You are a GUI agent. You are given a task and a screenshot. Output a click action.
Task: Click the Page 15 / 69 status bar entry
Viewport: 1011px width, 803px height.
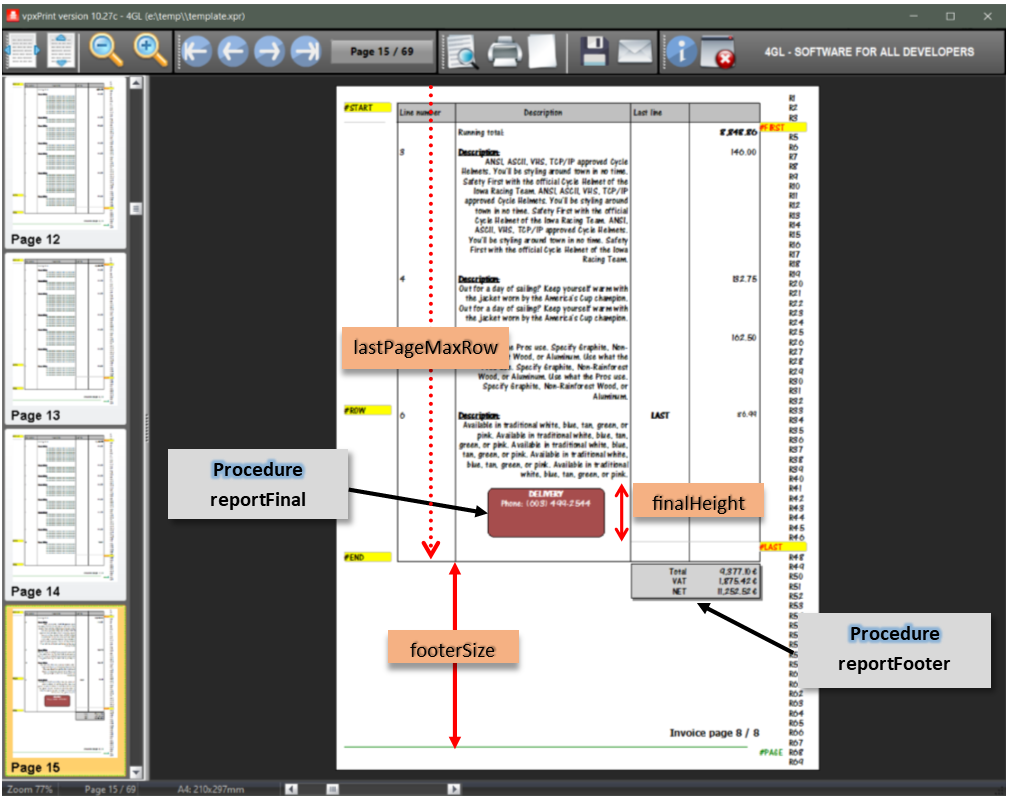point(110,789)
